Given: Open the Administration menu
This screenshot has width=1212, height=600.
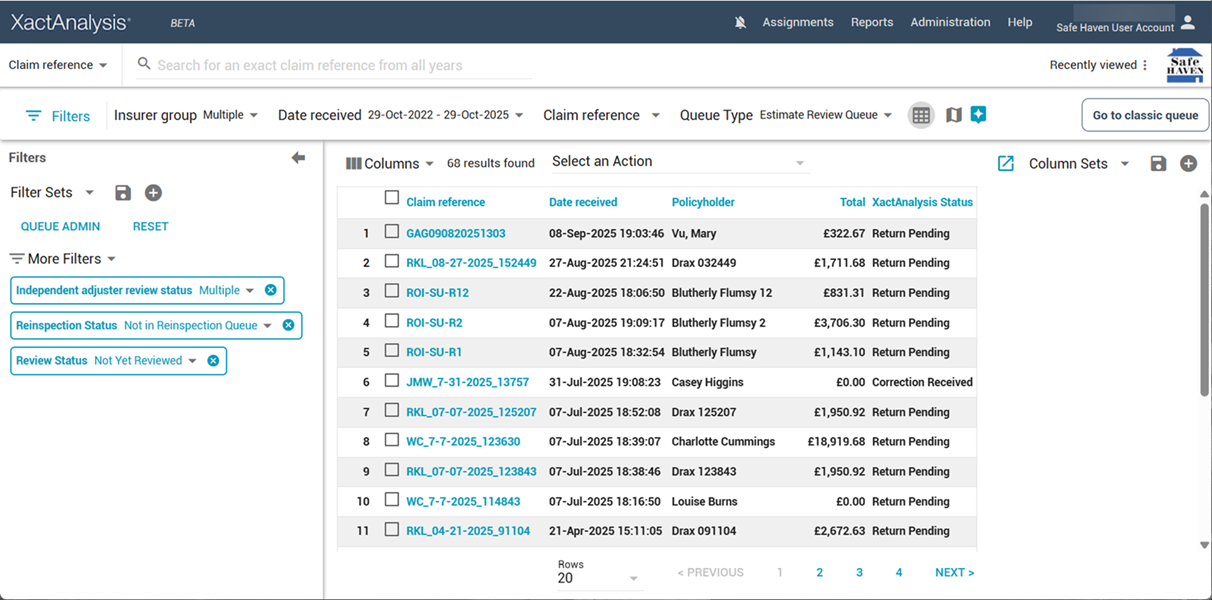Looking at the screenshot, I should (950, 22).
